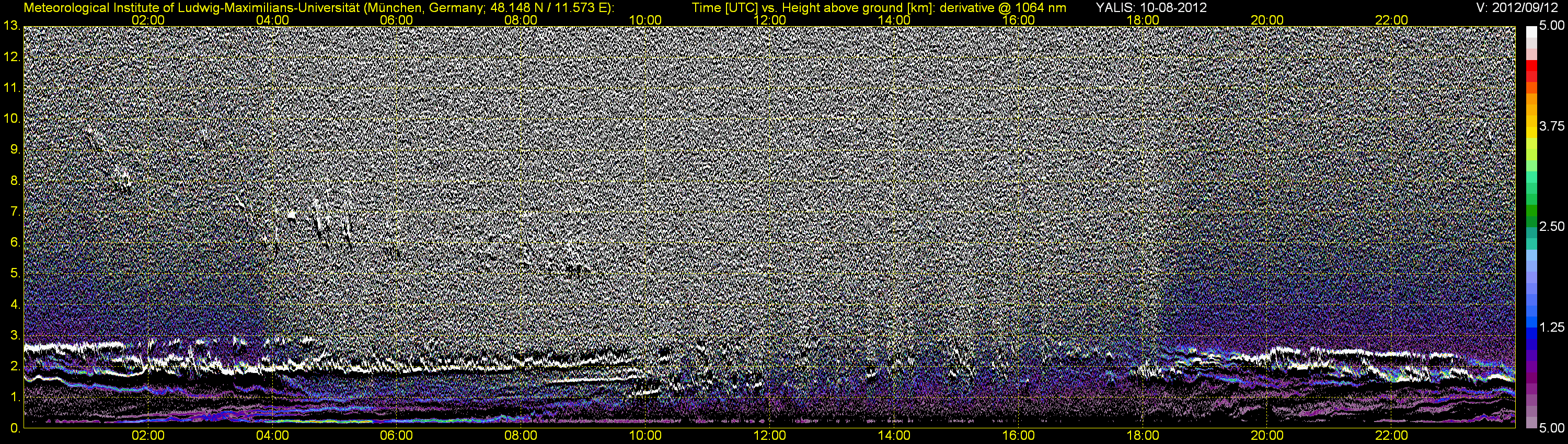Select the 18:00 label on the top time axis
The image size is (1568, 444).
tap(1143, 20)
